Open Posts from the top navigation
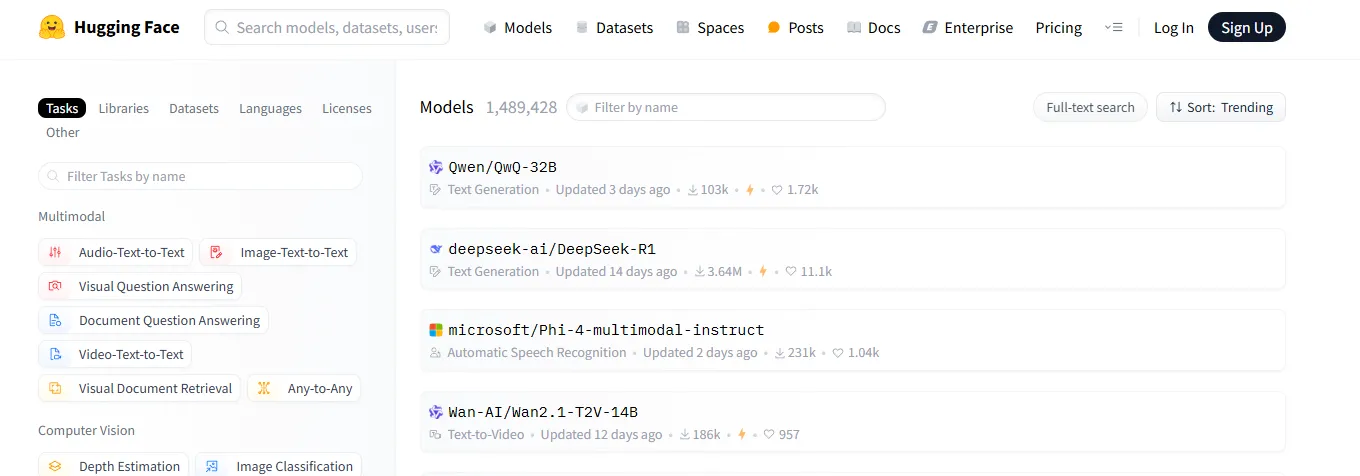 [795, 28]
